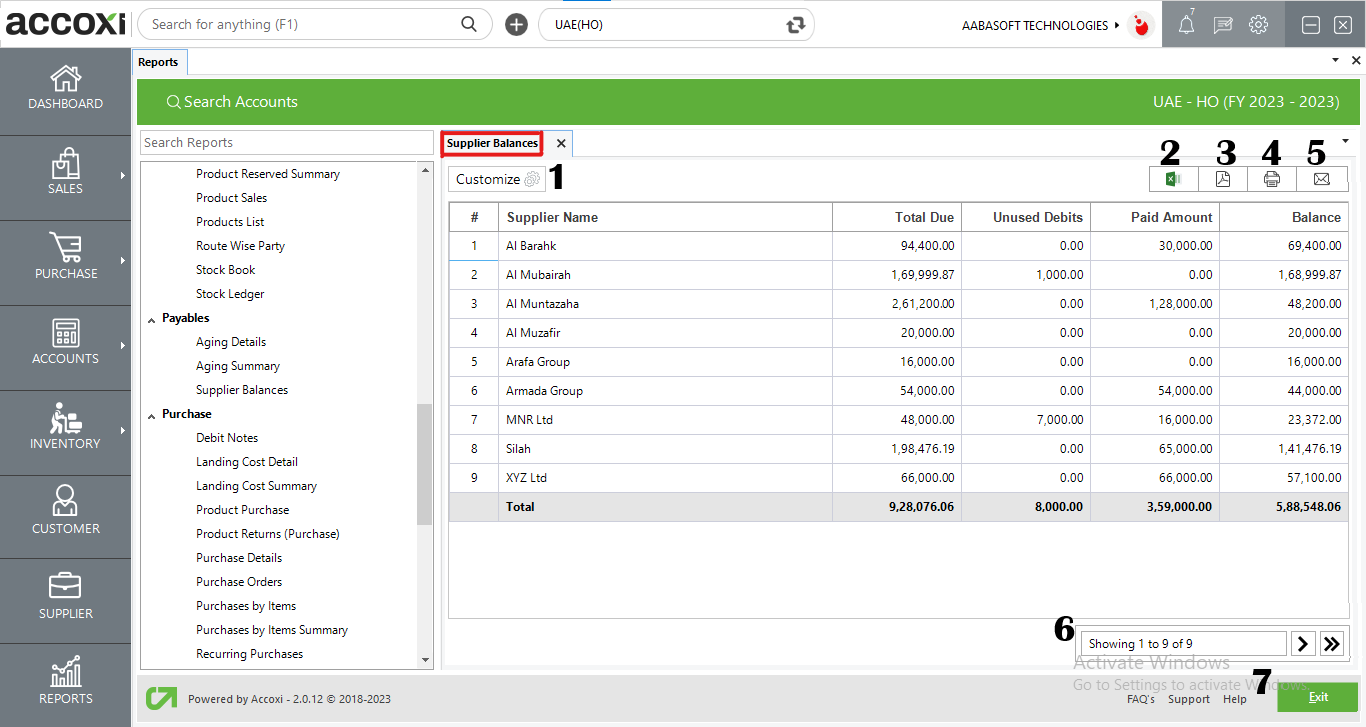Print the Supplier Balances report
Viewport: 1366px width, 727px height.
[1271, 179]
